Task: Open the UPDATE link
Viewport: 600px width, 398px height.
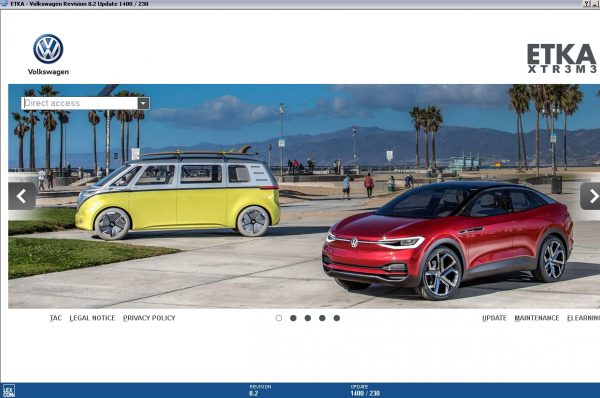Action: (494, 318)
